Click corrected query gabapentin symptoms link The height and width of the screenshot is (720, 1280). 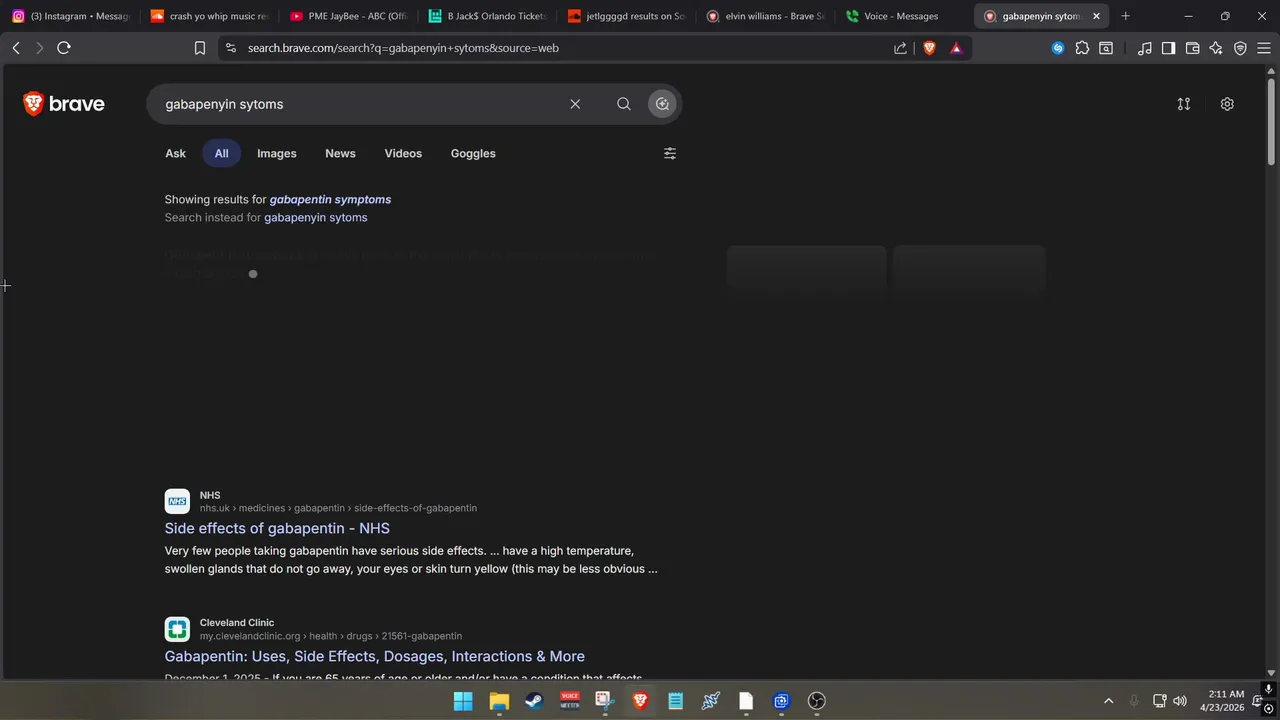coord(330,199)
